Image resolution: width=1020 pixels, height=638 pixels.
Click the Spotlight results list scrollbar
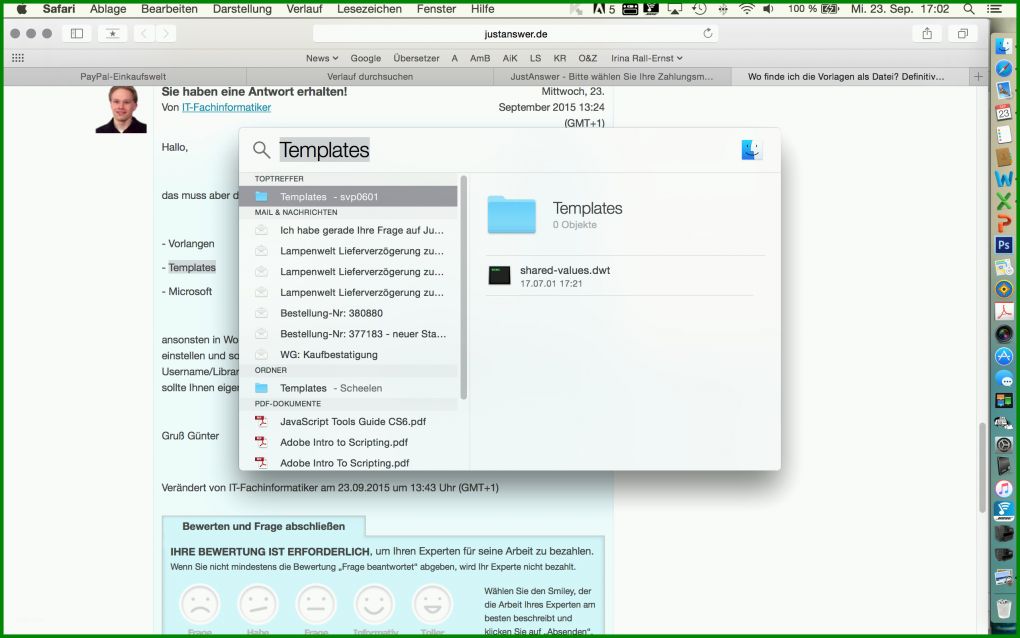click(x=463, y=287)
